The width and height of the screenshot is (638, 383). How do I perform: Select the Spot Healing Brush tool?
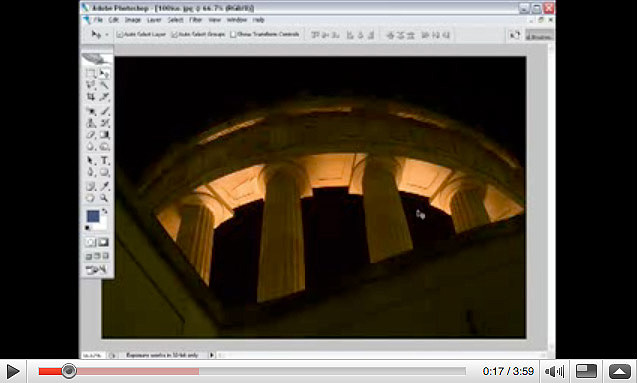click(90, 111)
